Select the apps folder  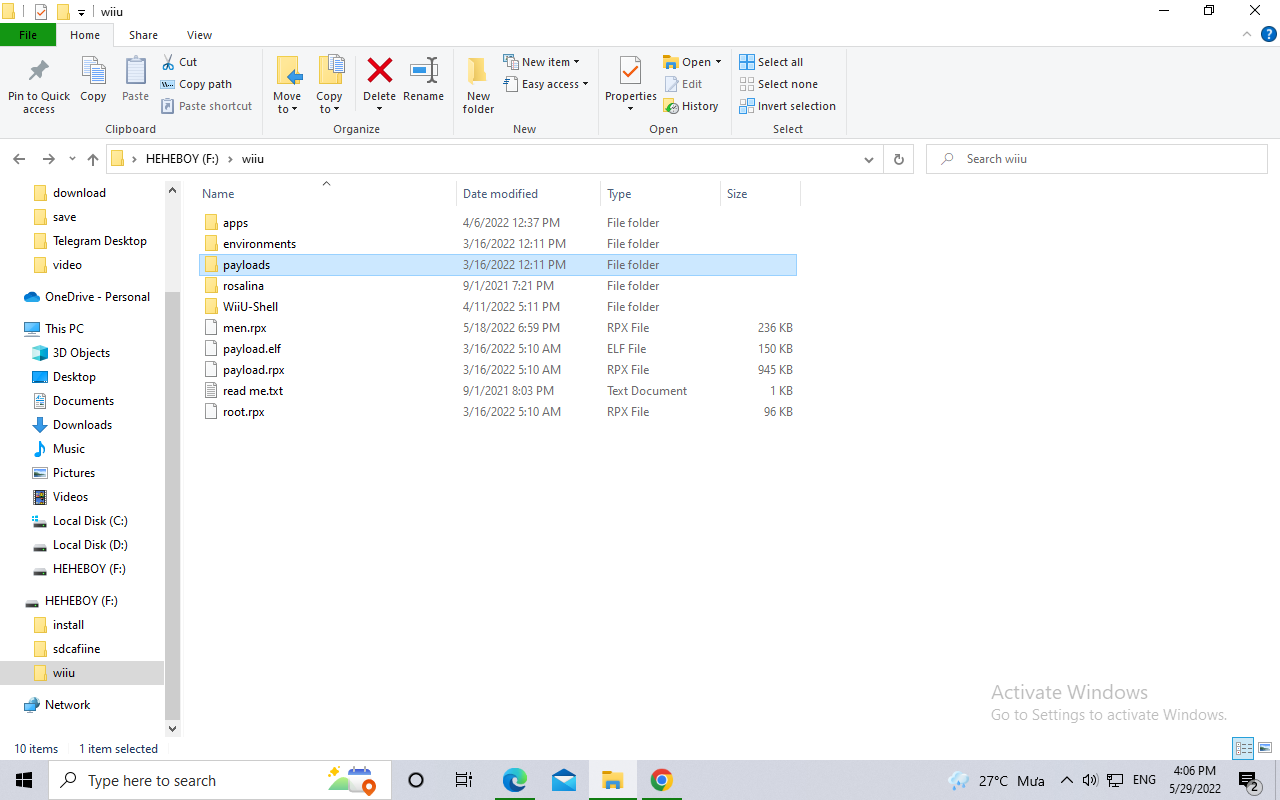tap(497, 223)
